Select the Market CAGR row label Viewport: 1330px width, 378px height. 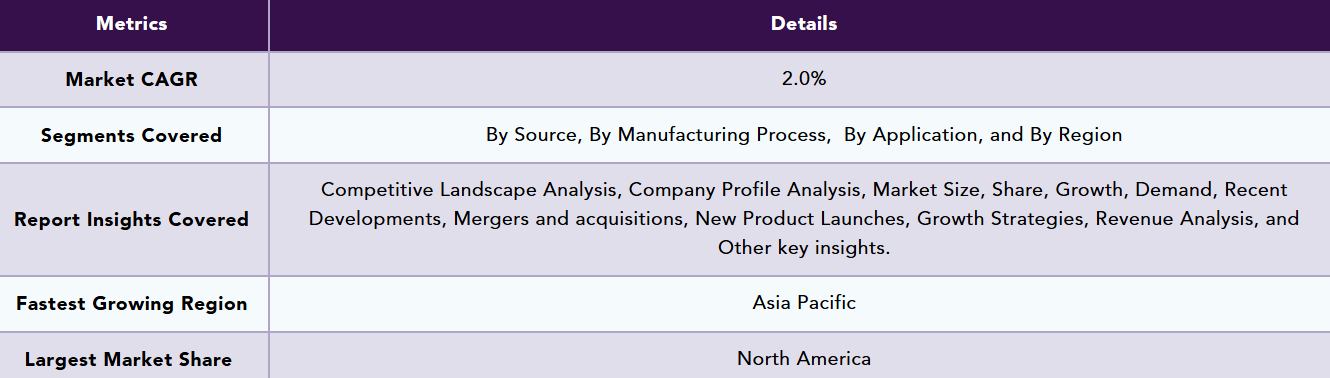132,79
